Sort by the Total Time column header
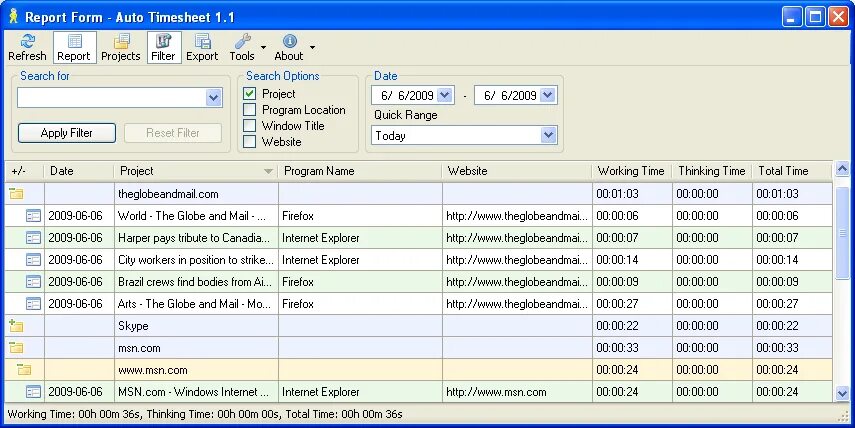The height and width of the screenshot is (428, 855). [x=792, y=171]
